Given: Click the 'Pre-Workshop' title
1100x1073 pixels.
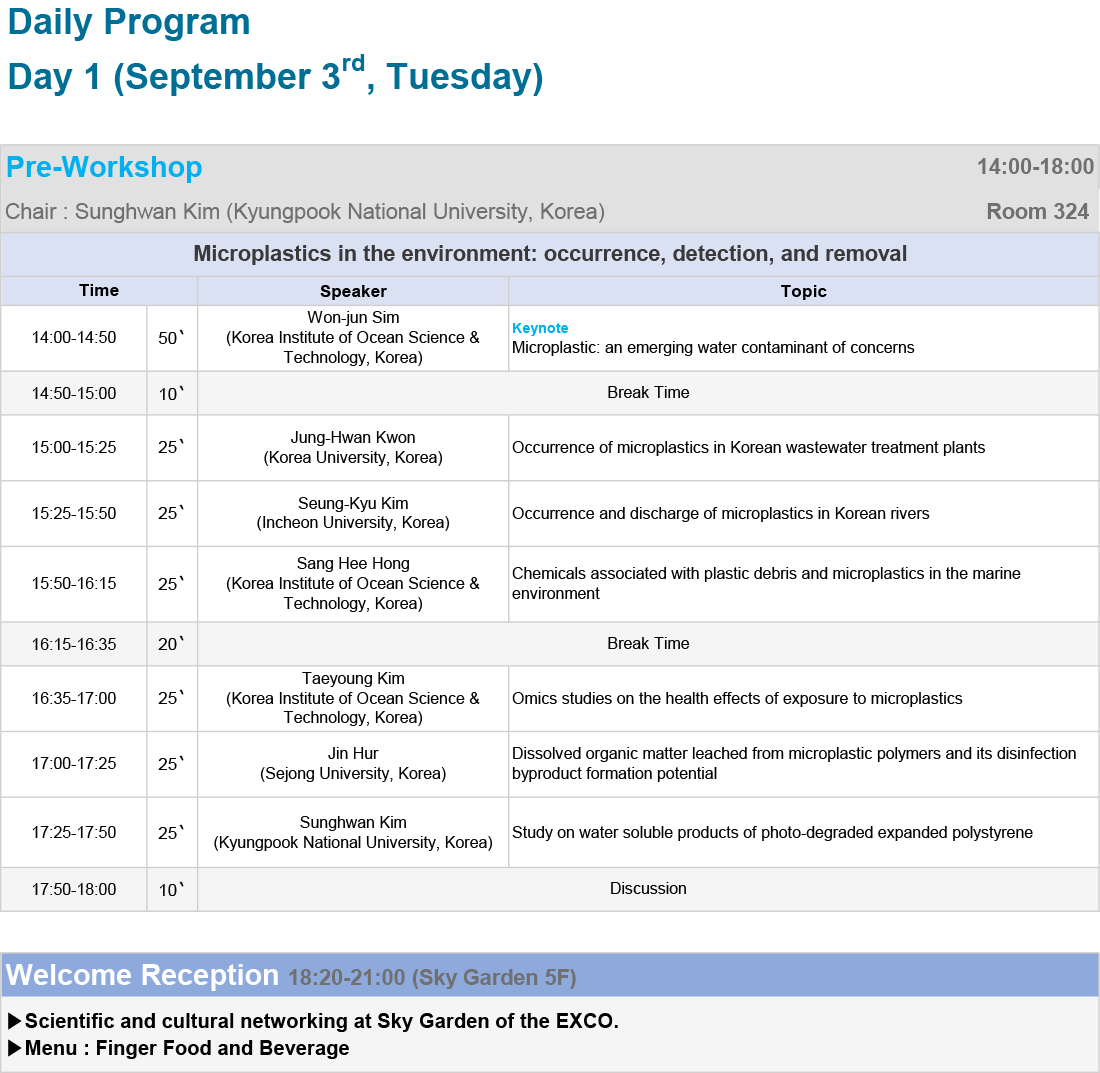Looking at the screenshot, I should pos(104,167).
